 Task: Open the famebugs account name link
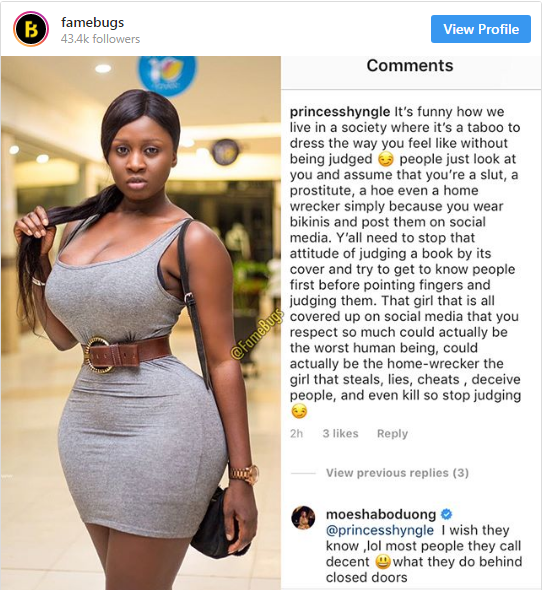tap(93, 23)
